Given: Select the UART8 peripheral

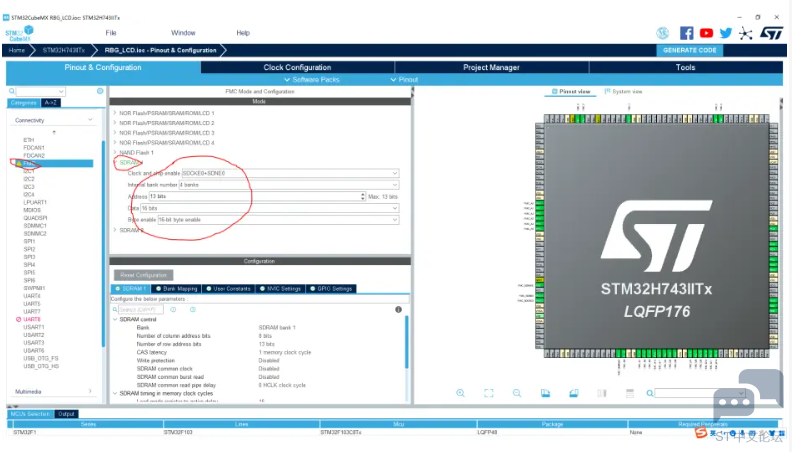Looking at the screenshot, I should point(32,319).
